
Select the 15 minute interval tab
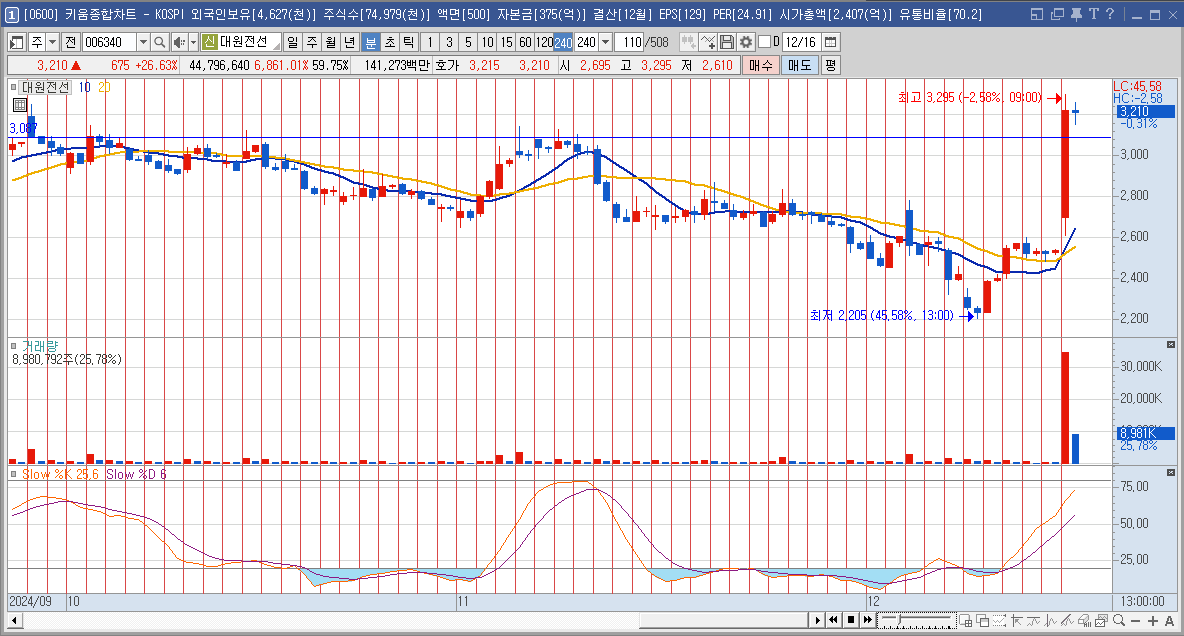tap(506, 42)
